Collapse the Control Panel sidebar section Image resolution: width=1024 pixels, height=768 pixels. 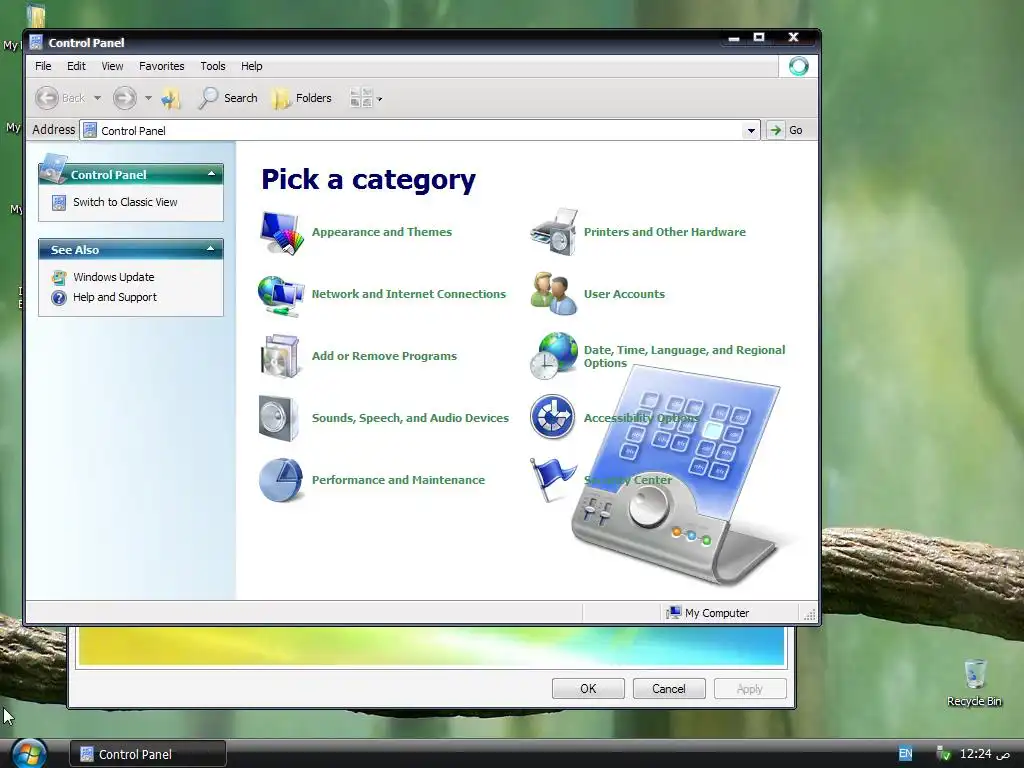pos(211,174)
